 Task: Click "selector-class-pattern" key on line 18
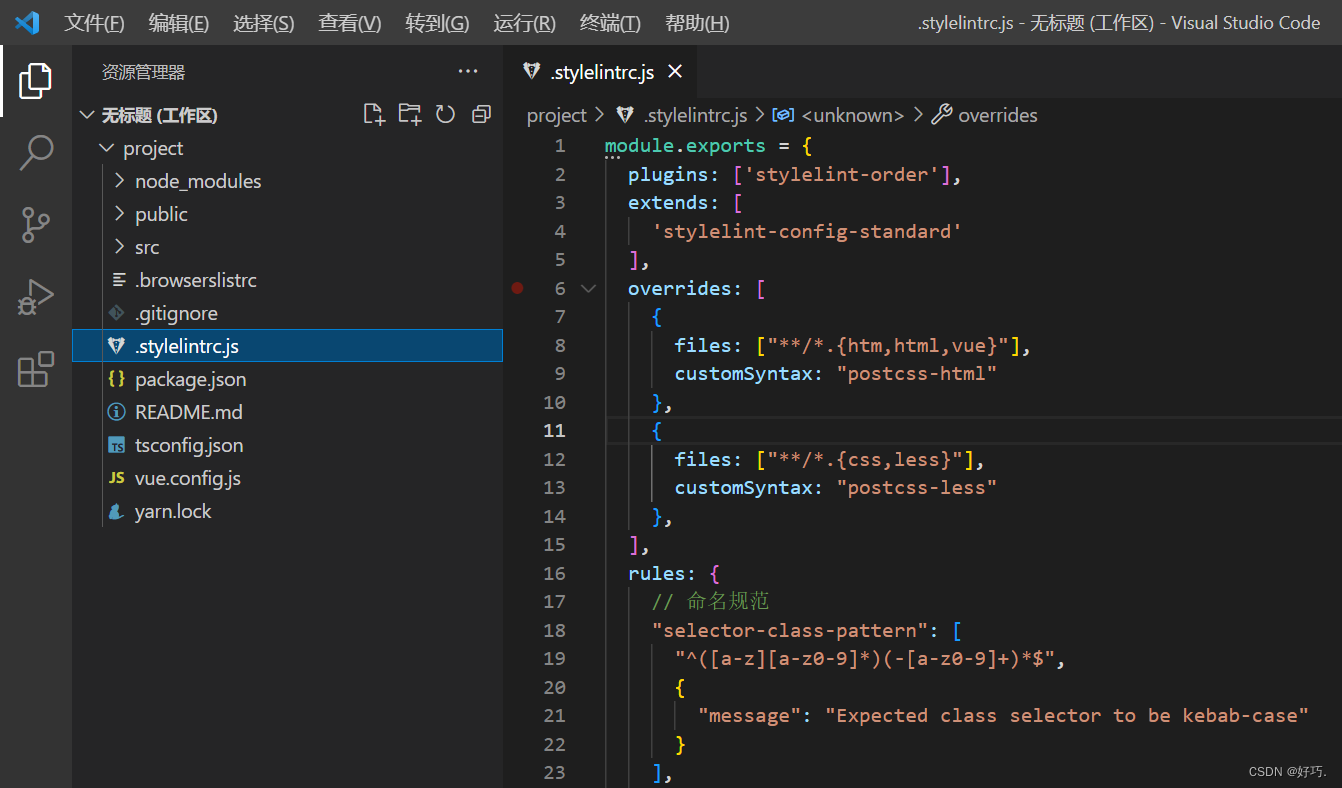point(790,630)
